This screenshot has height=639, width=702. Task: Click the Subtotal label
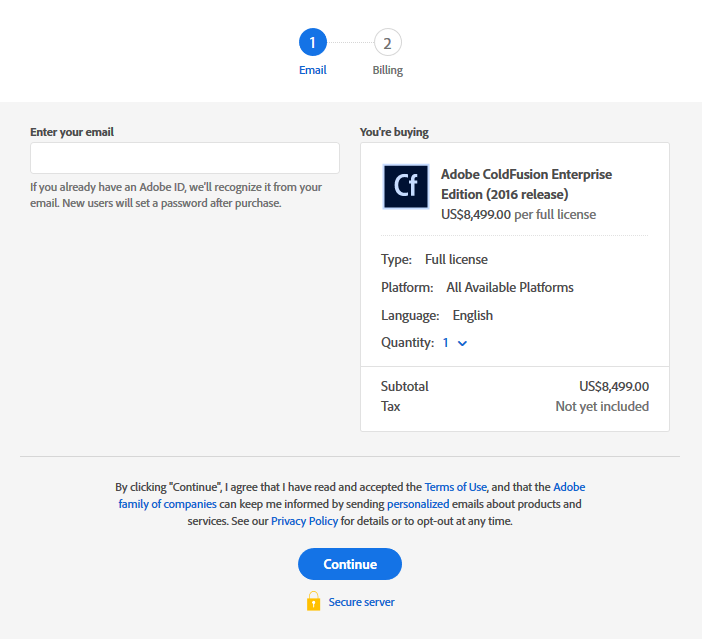click(x=404, y=386)
